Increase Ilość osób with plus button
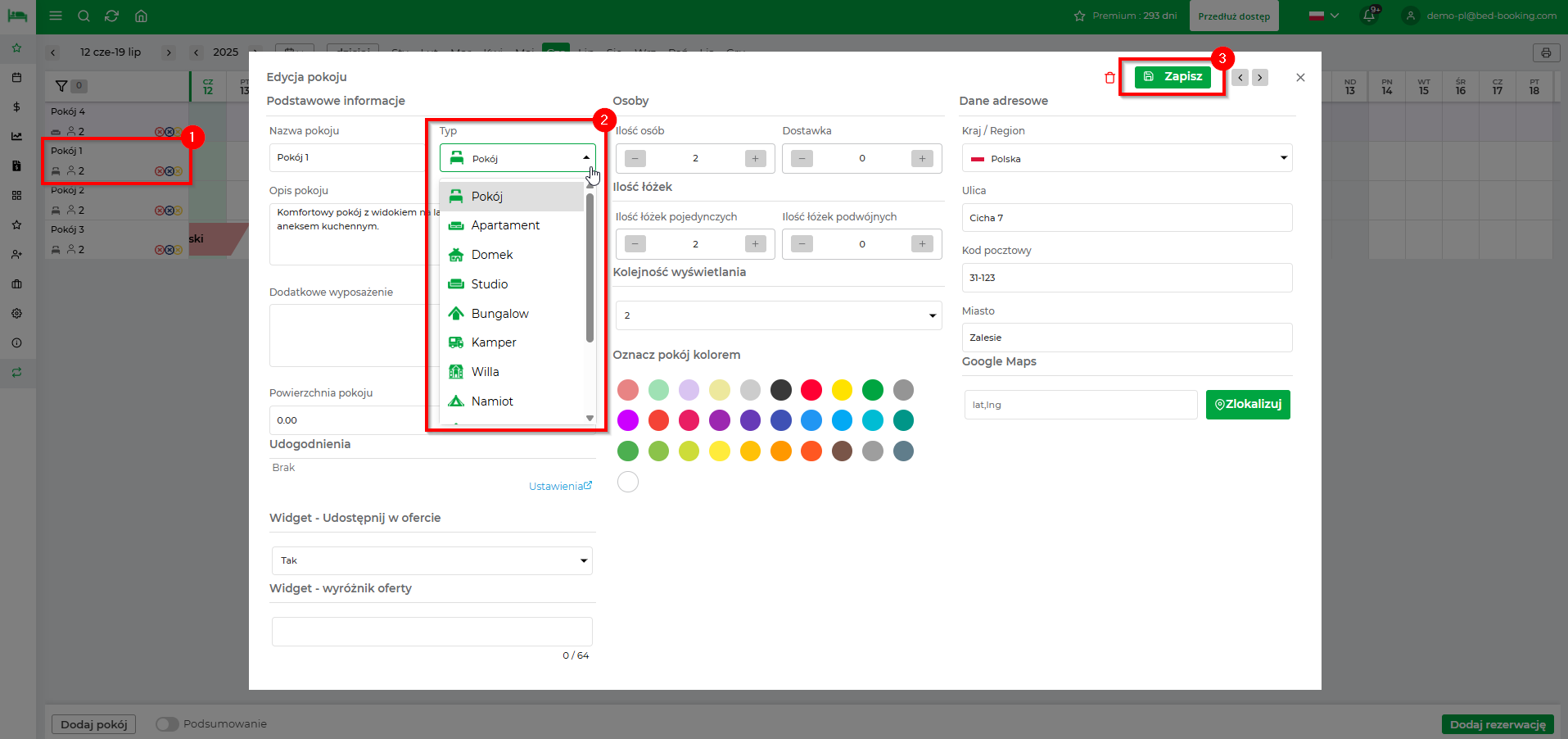The height and width of the screenshot is (739, 1568). (x=756, y=159)
